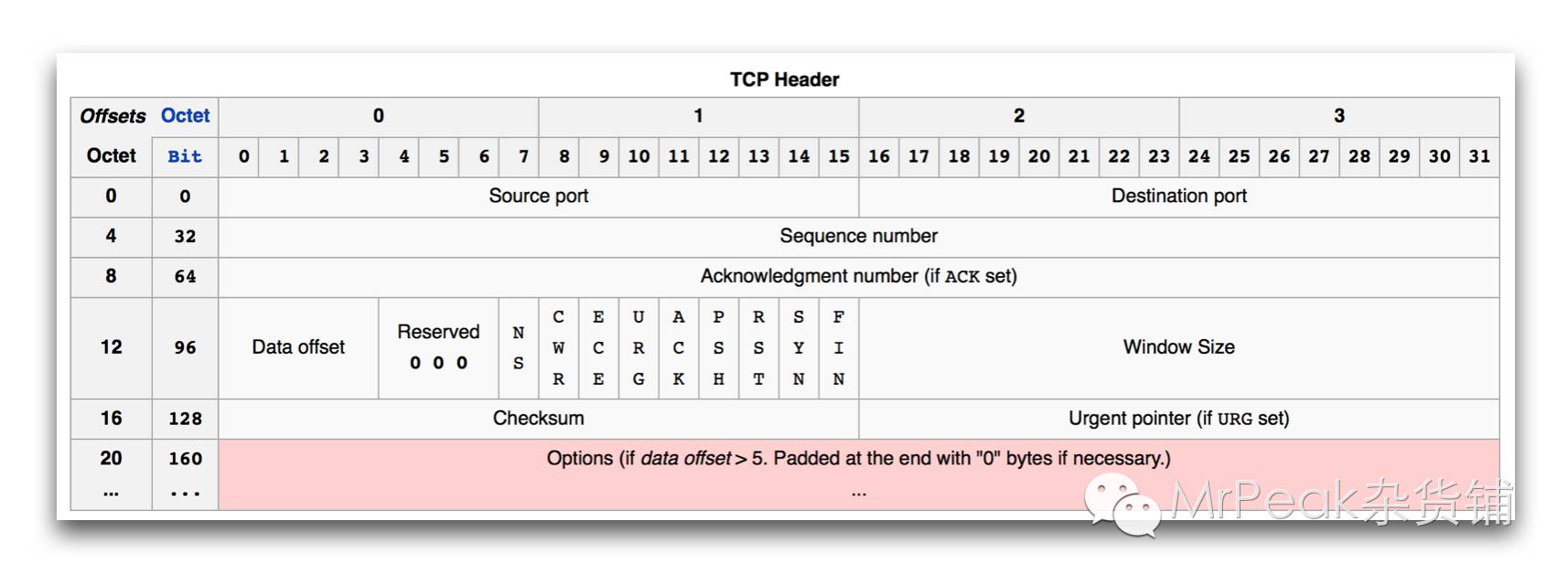Click the blue Octet link in header
The width and height of the screenshot is (1568, 585).
tap(185, 116)
